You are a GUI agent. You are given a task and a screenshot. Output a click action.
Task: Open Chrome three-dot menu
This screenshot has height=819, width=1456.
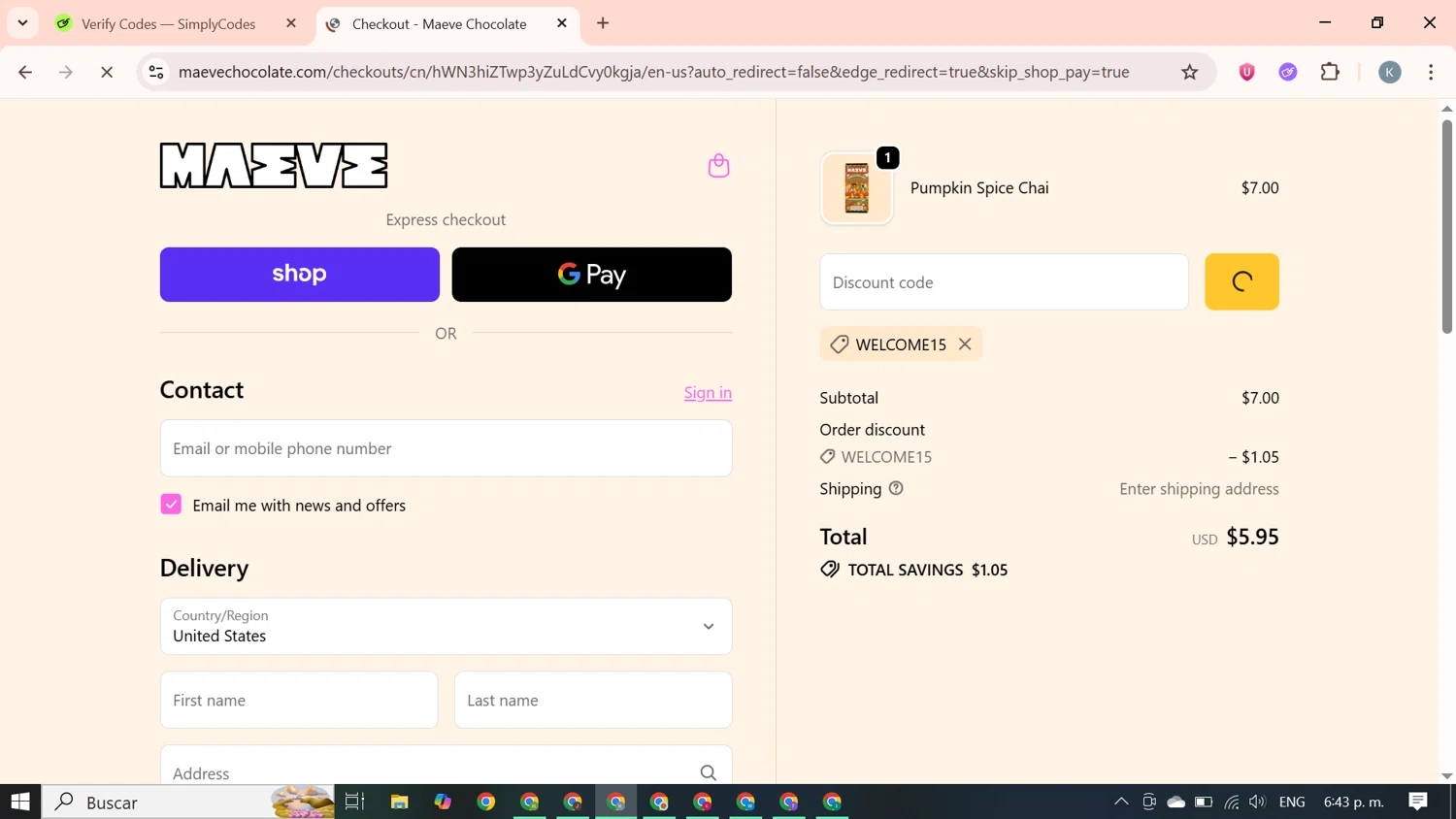1431,72
